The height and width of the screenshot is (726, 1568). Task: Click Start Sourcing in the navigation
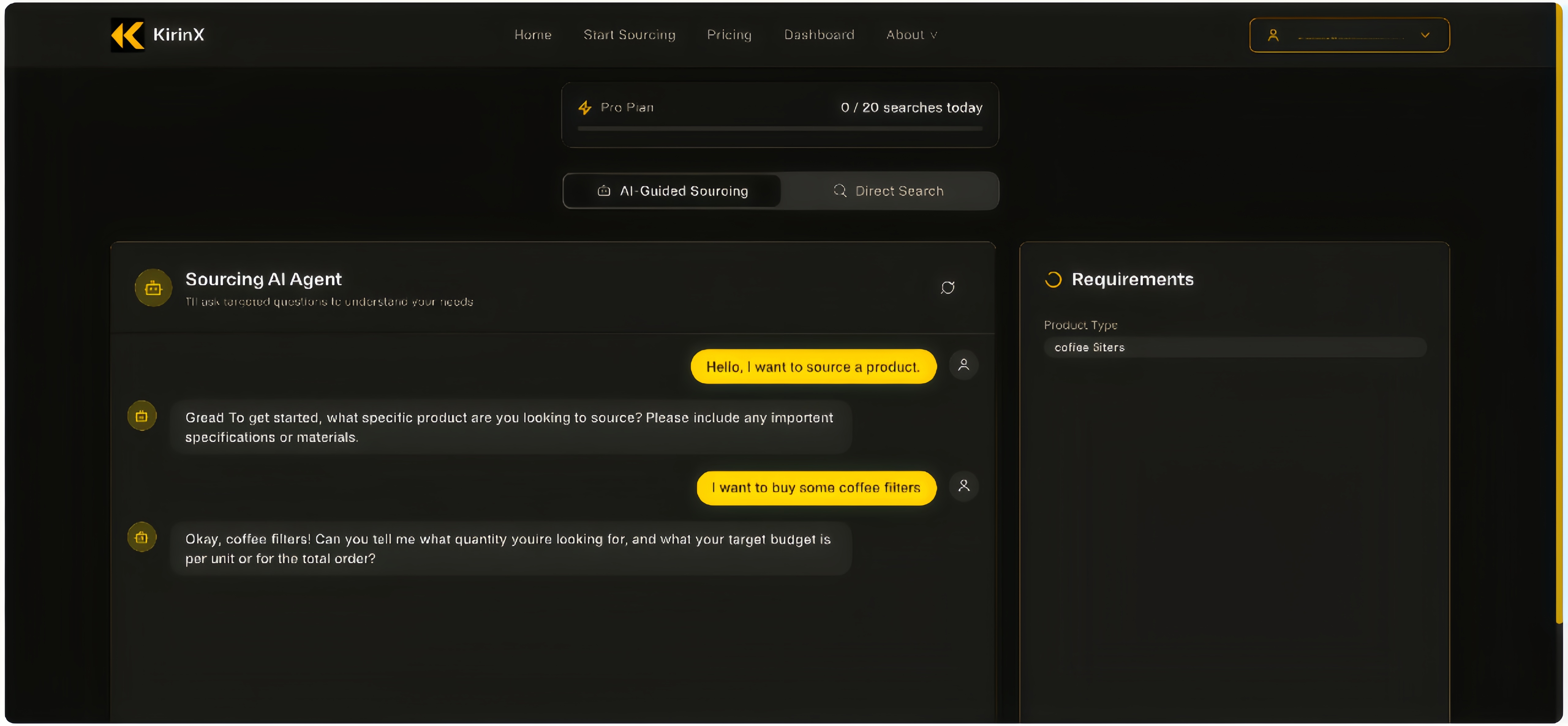(x=629, y=35)
